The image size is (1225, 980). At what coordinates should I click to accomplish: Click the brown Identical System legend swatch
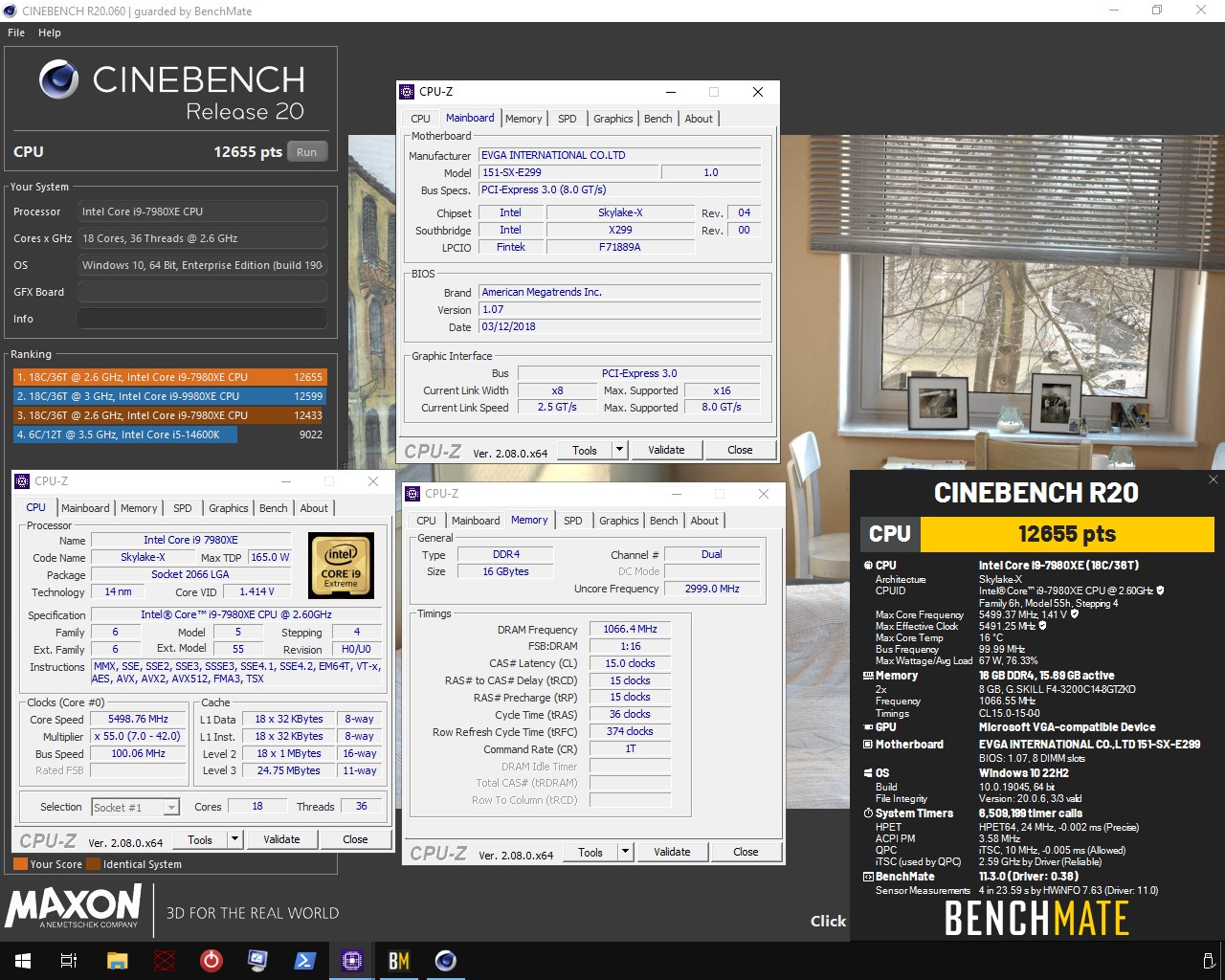pos(94,864)
